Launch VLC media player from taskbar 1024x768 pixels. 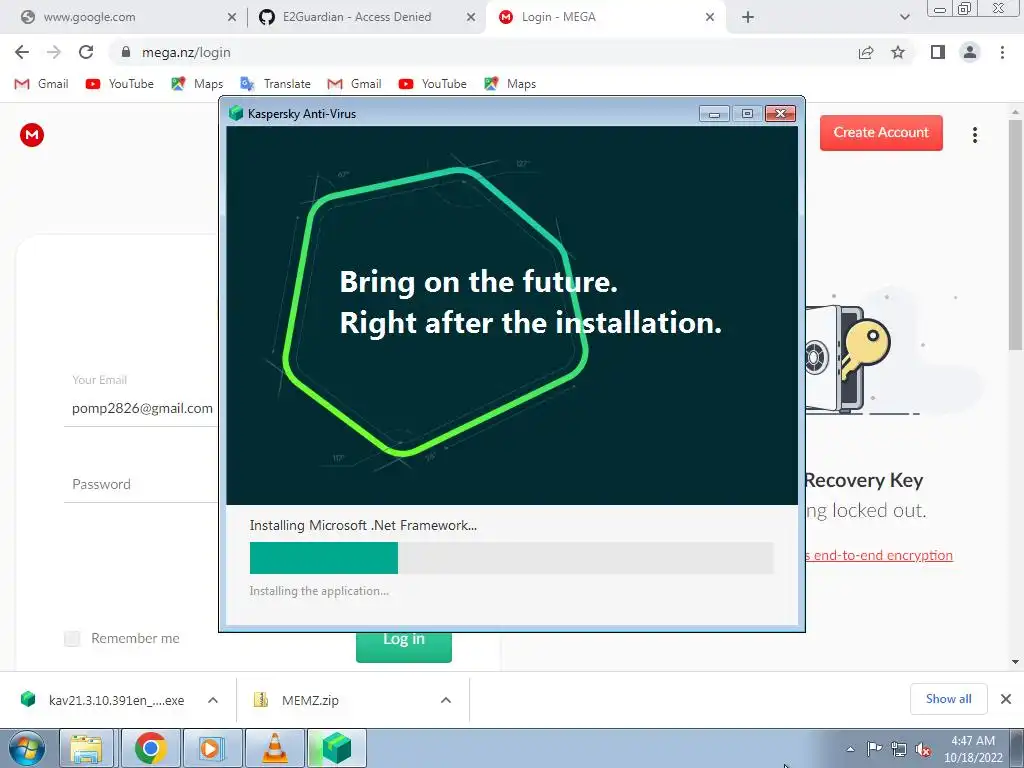tap(274, 748)
